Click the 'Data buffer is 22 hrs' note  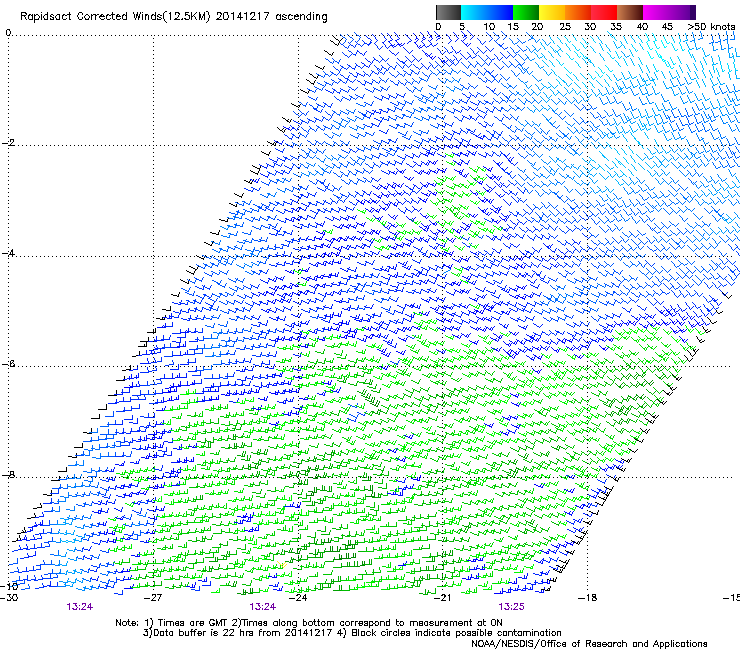(353, 633)
